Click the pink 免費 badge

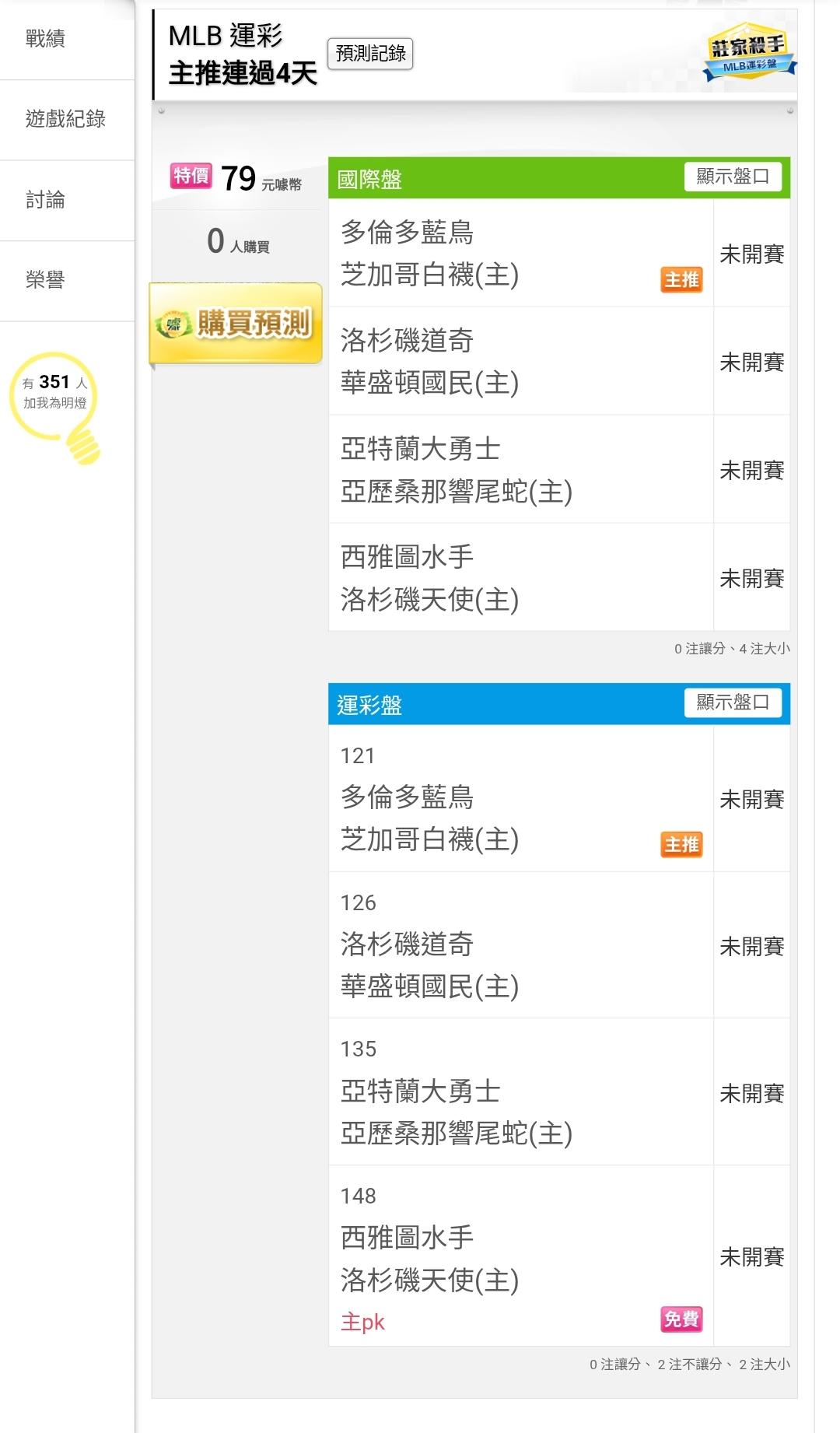681,1319
